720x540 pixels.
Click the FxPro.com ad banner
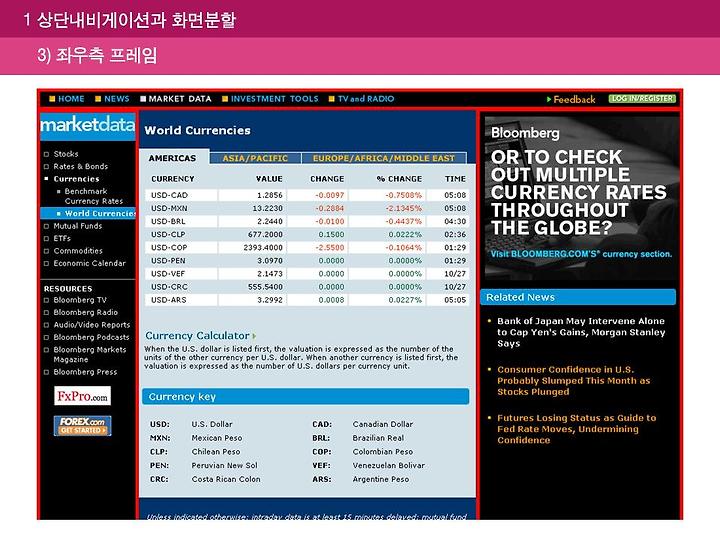(83, 396)
